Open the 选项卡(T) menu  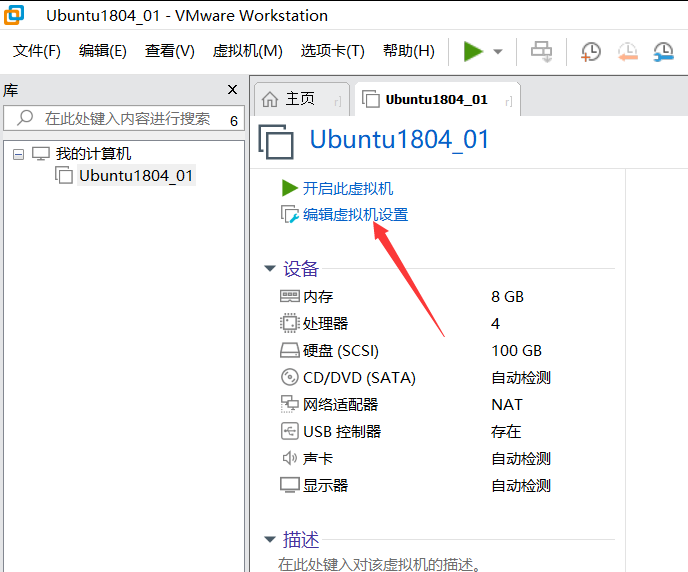click(333, 51)
